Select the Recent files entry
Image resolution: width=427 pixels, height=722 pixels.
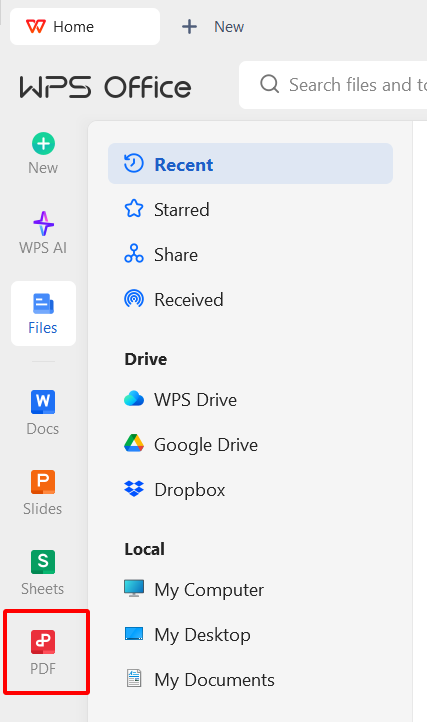(250, 164)
